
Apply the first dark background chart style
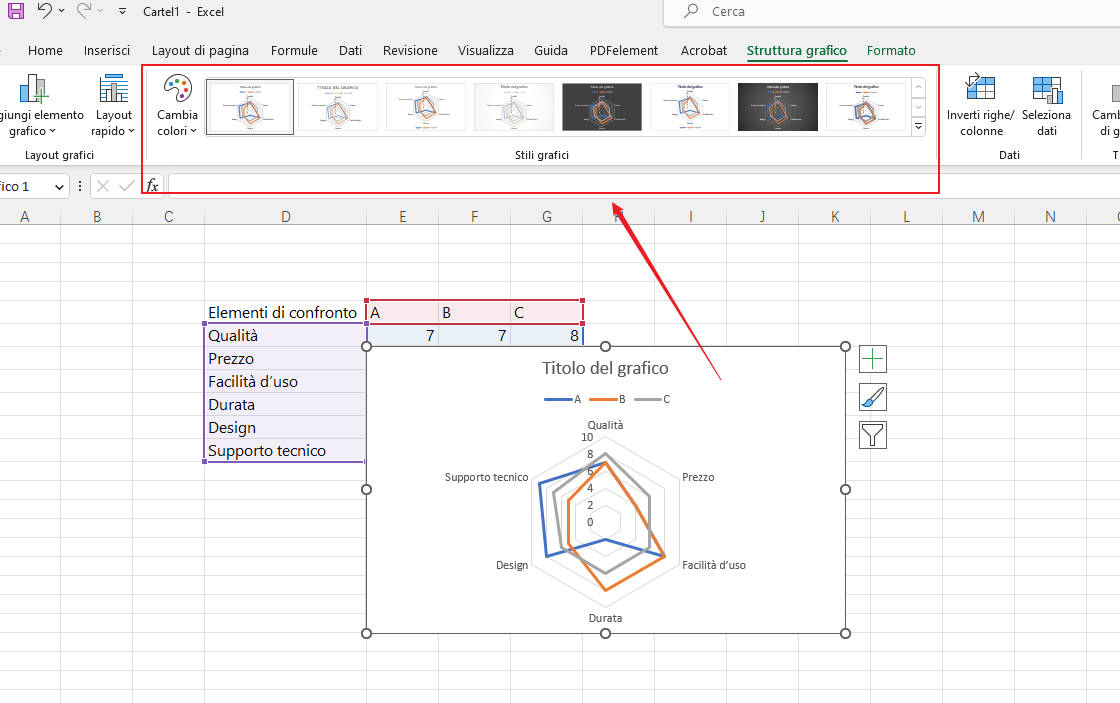601,107
